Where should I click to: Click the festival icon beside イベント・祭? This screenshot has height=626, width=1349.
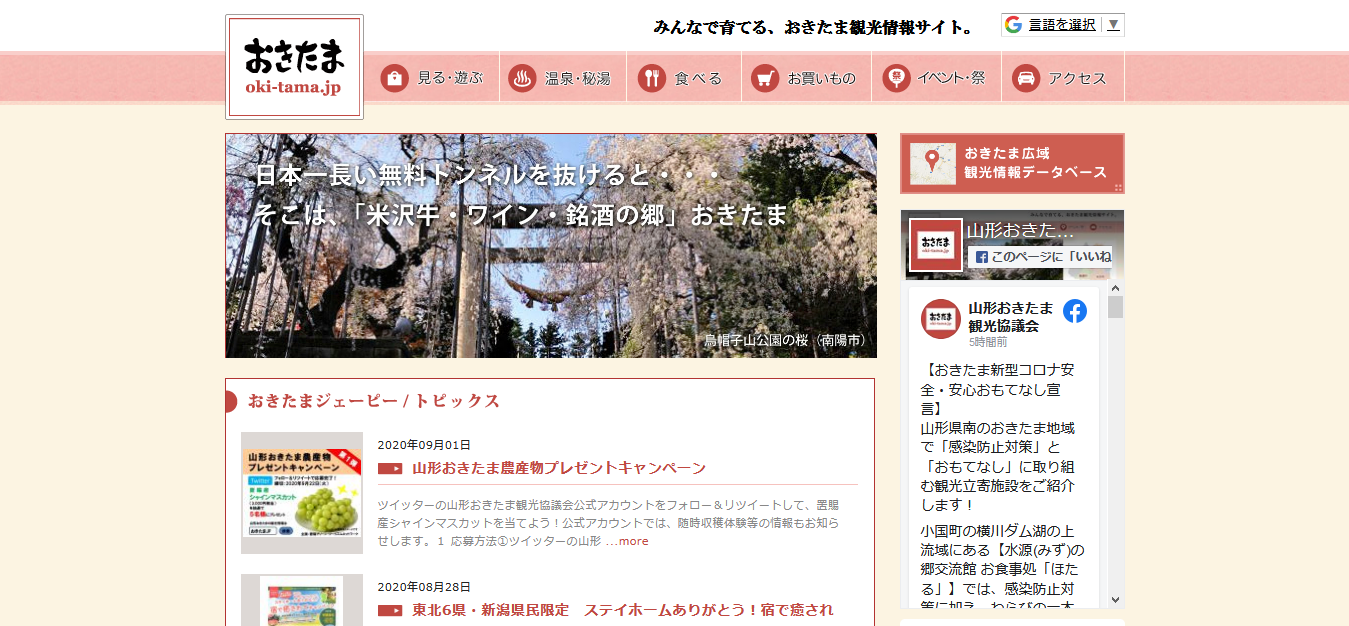tap(897, 78)
